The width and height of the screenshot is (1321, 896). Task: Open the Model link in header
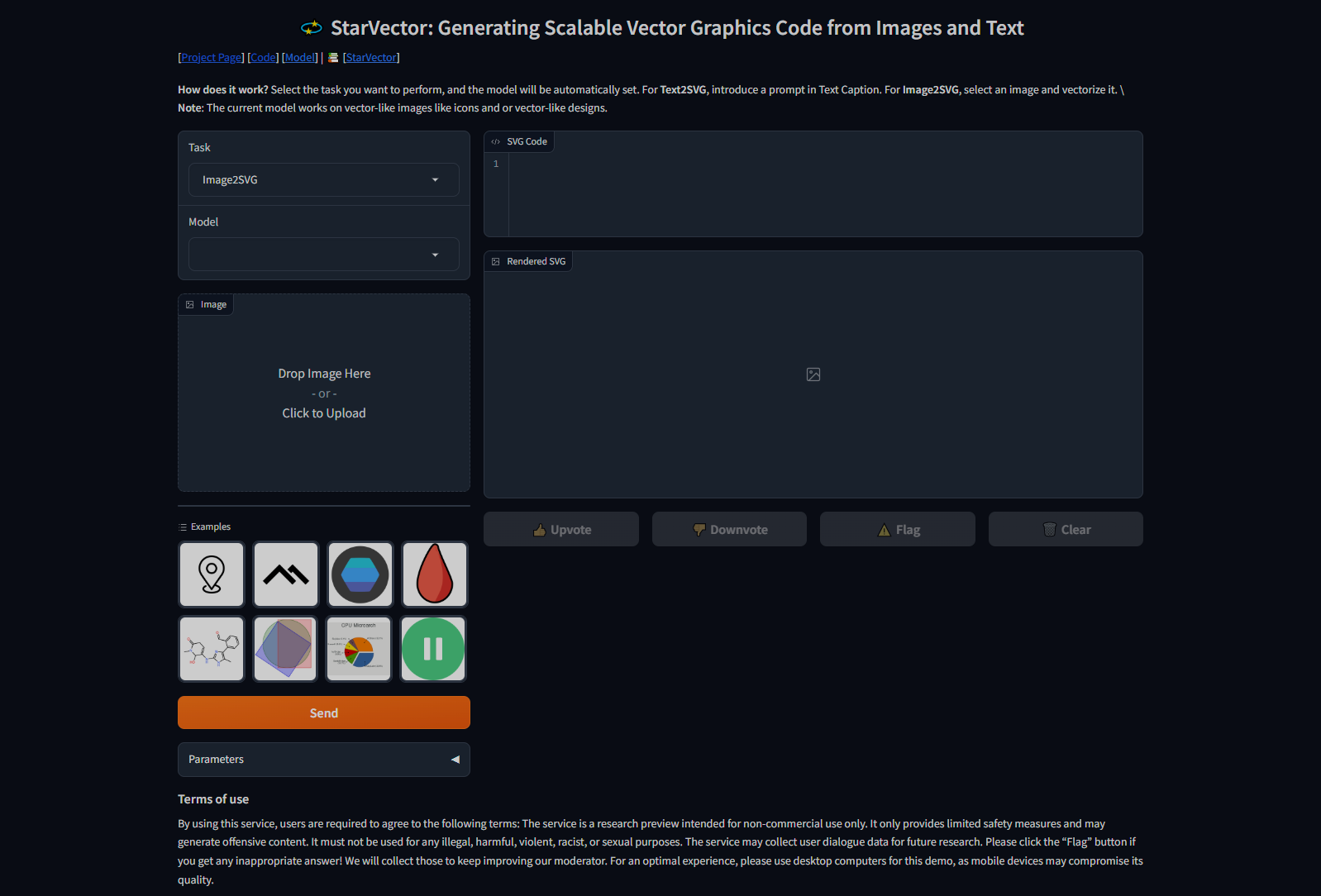(x=300, y=58)
